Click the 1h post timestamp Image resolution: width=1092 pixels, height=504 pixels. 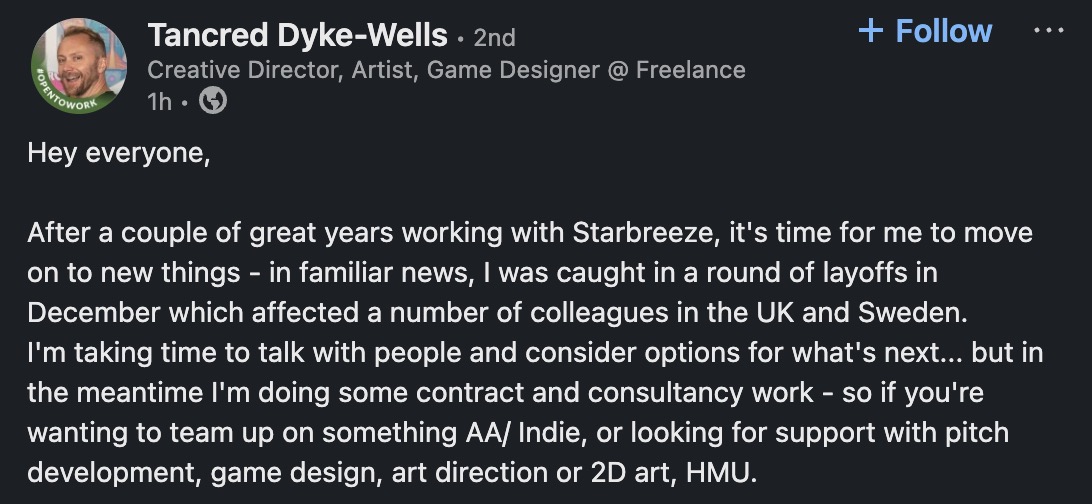[159, 101]
